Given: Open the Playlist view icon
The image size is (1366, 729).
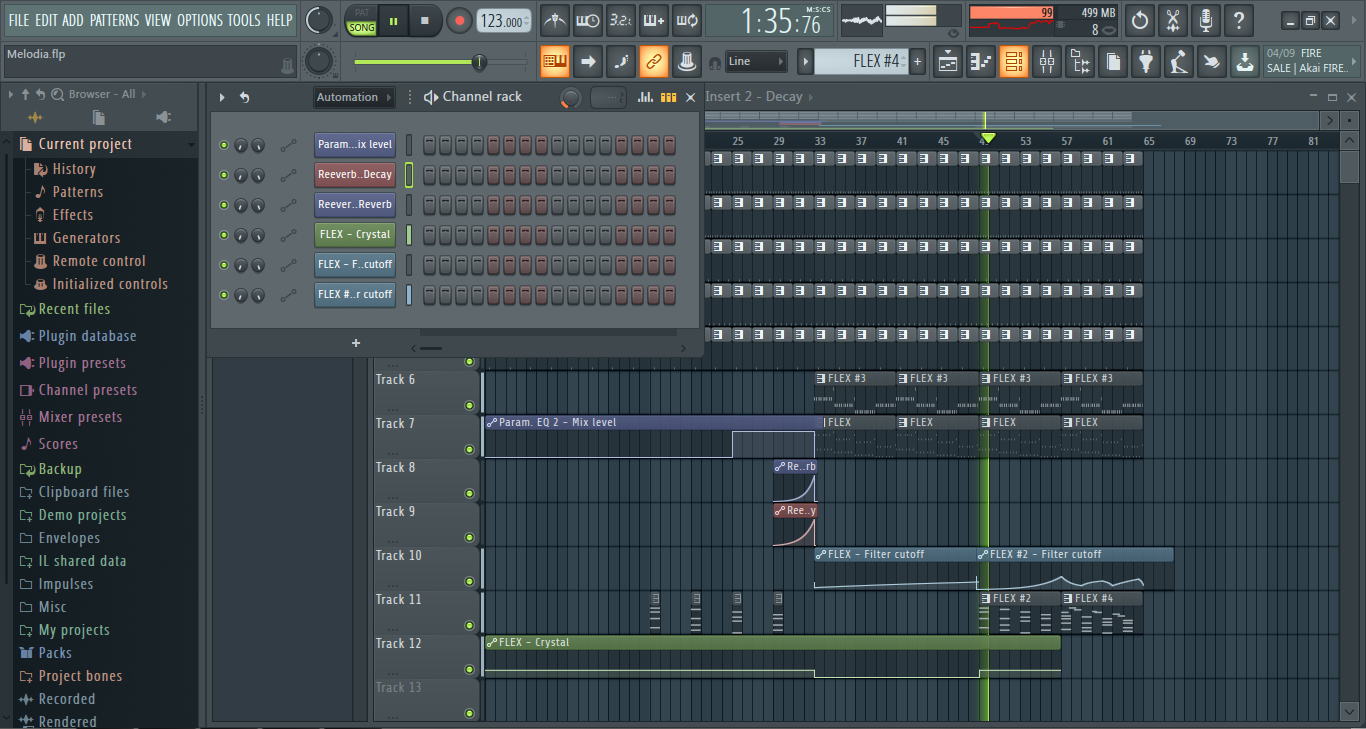Looking at the screenshot, I should pos(948,62).
